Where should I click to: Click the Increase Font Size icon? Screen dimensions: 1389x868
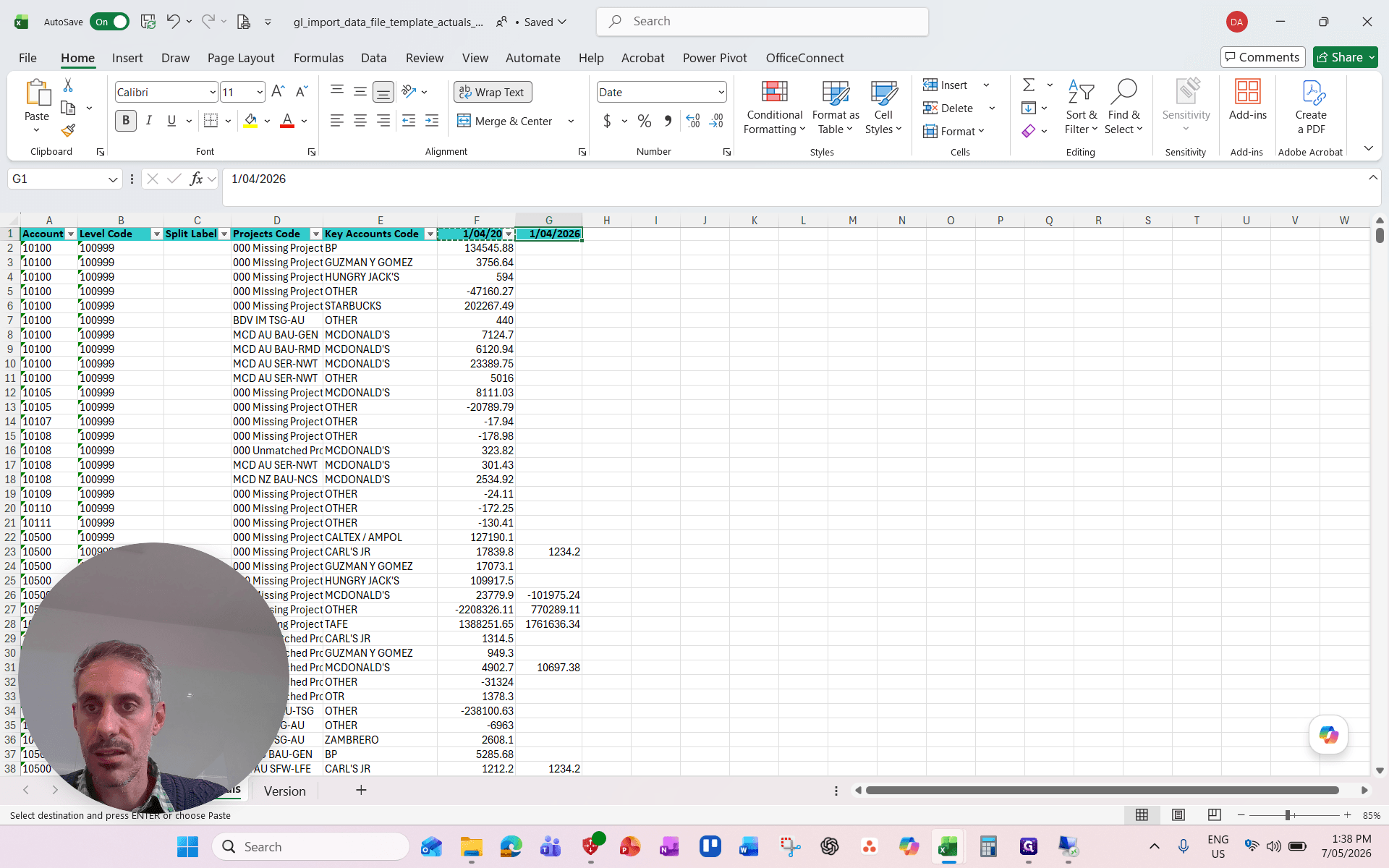tap(278, 91)
